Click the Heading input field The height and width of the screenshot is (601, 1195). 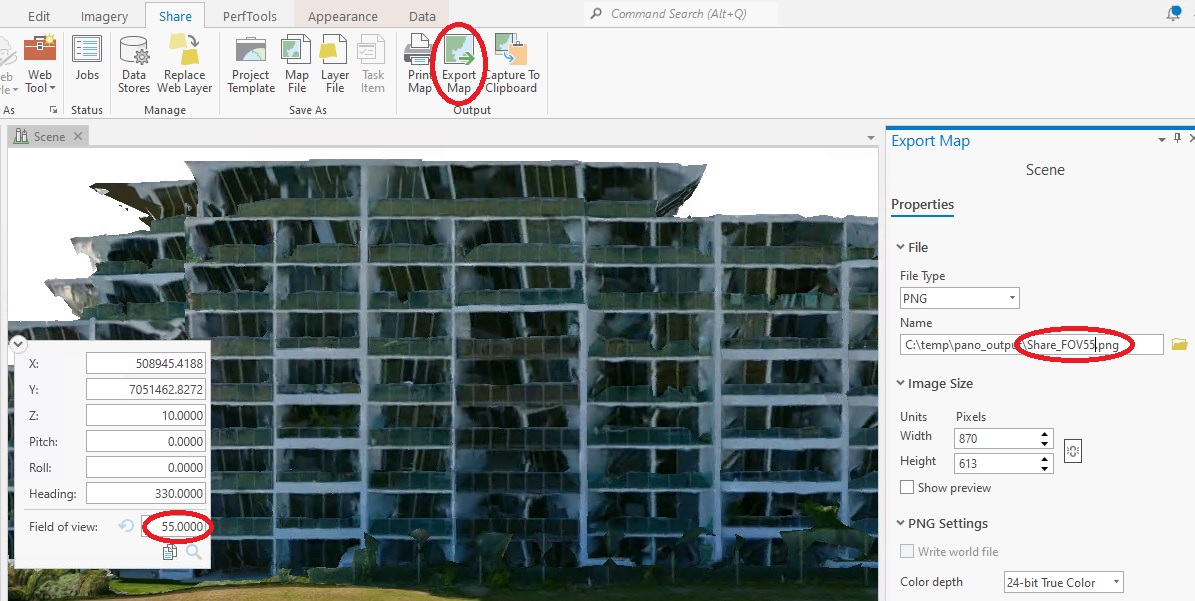[146, 494]
